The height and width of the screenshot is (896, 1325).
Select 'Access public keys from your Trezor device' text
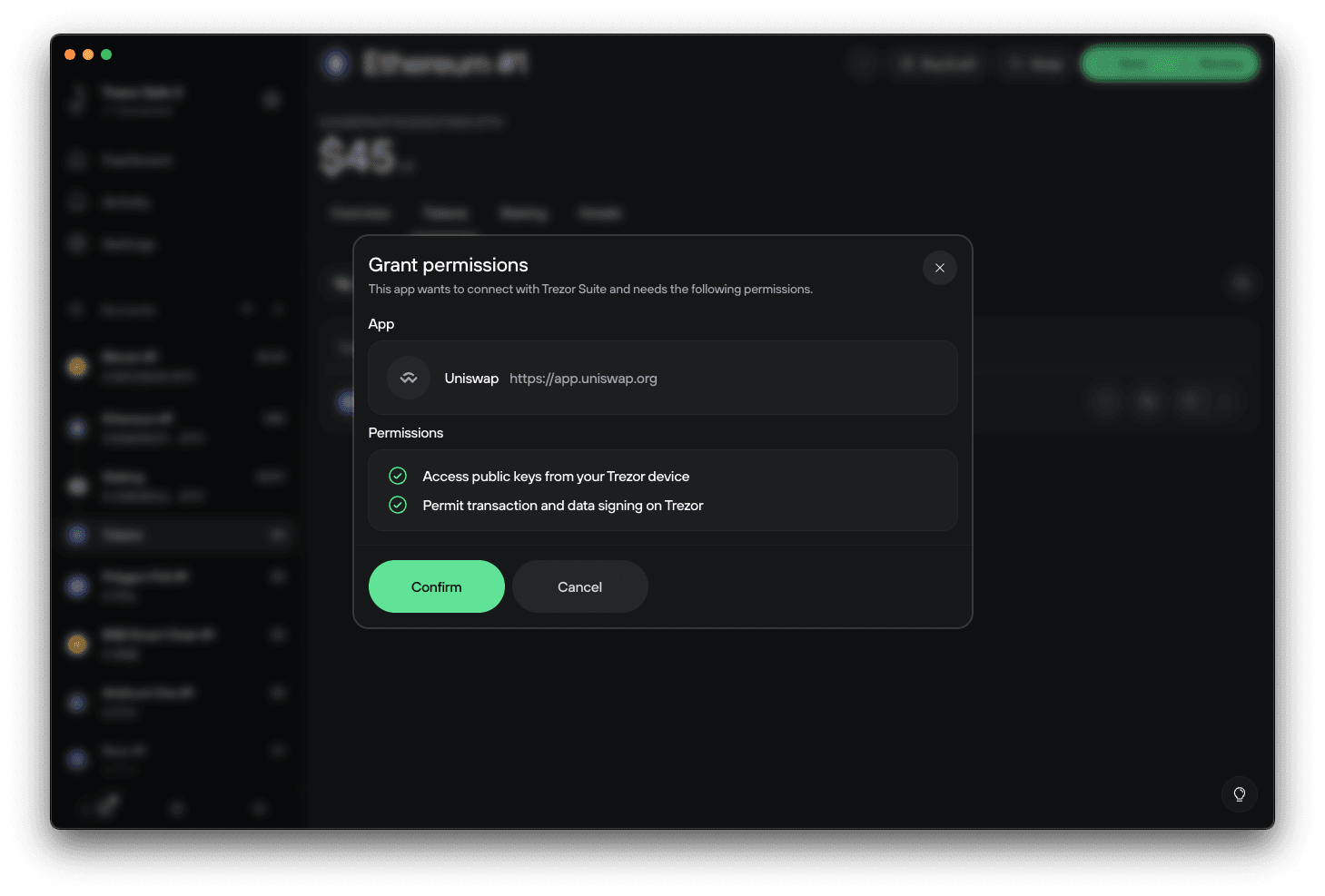point(556,477)
